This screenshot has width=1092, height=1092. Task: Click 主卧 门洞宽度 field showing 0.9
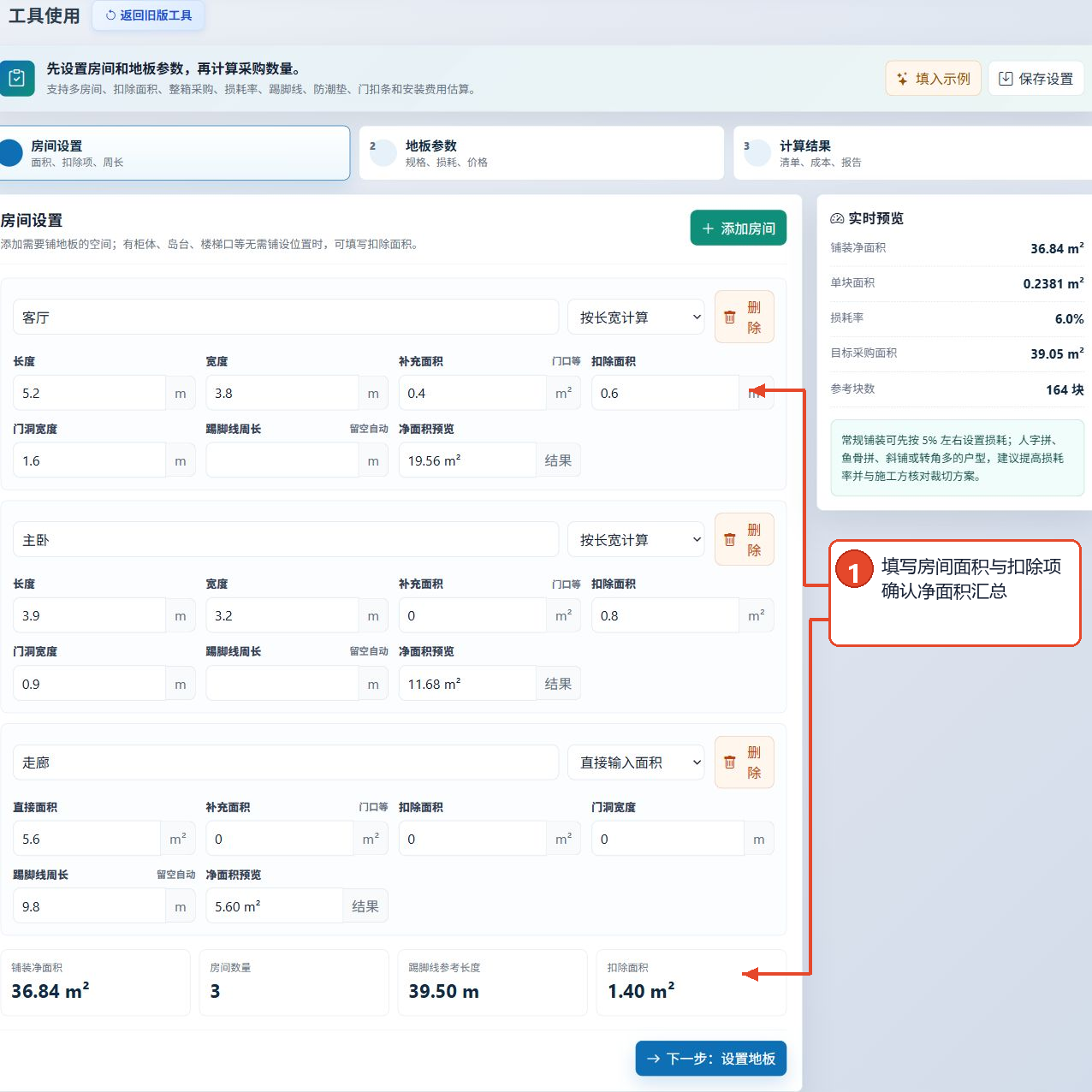(89, 684)
